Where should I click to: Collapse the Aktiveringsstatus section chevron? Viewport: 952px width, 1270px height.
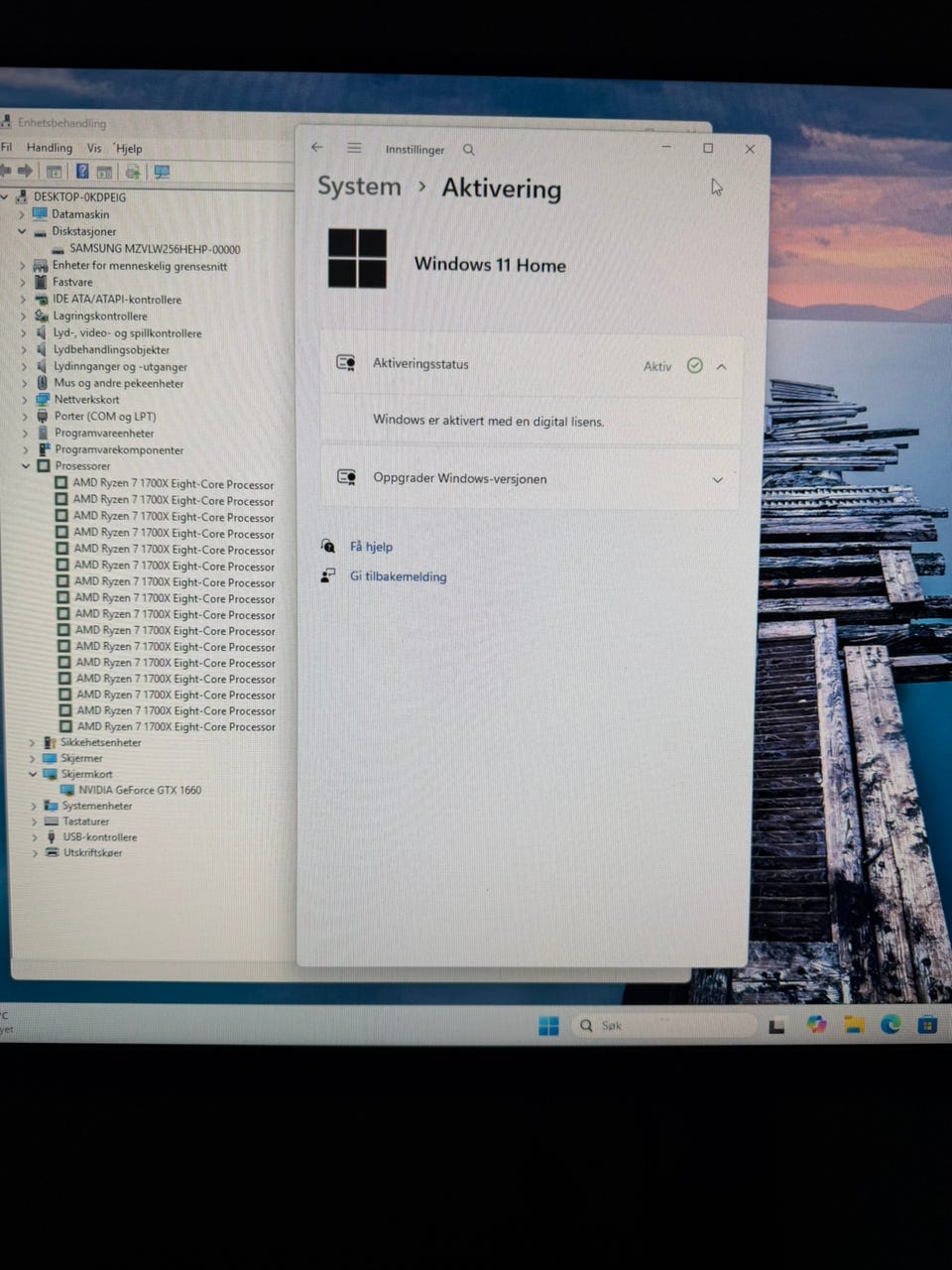click(x=722, y=366)
